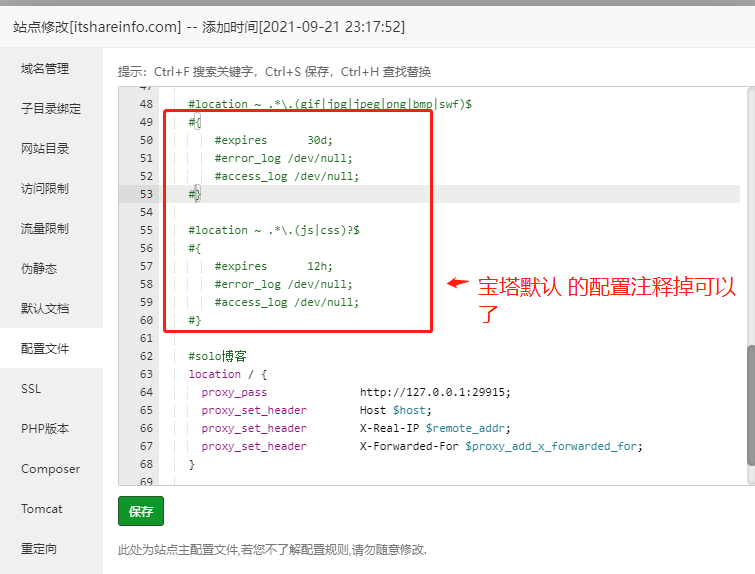Click the green 保存 button
Screen dimensions: 755x574
(141, 511)
